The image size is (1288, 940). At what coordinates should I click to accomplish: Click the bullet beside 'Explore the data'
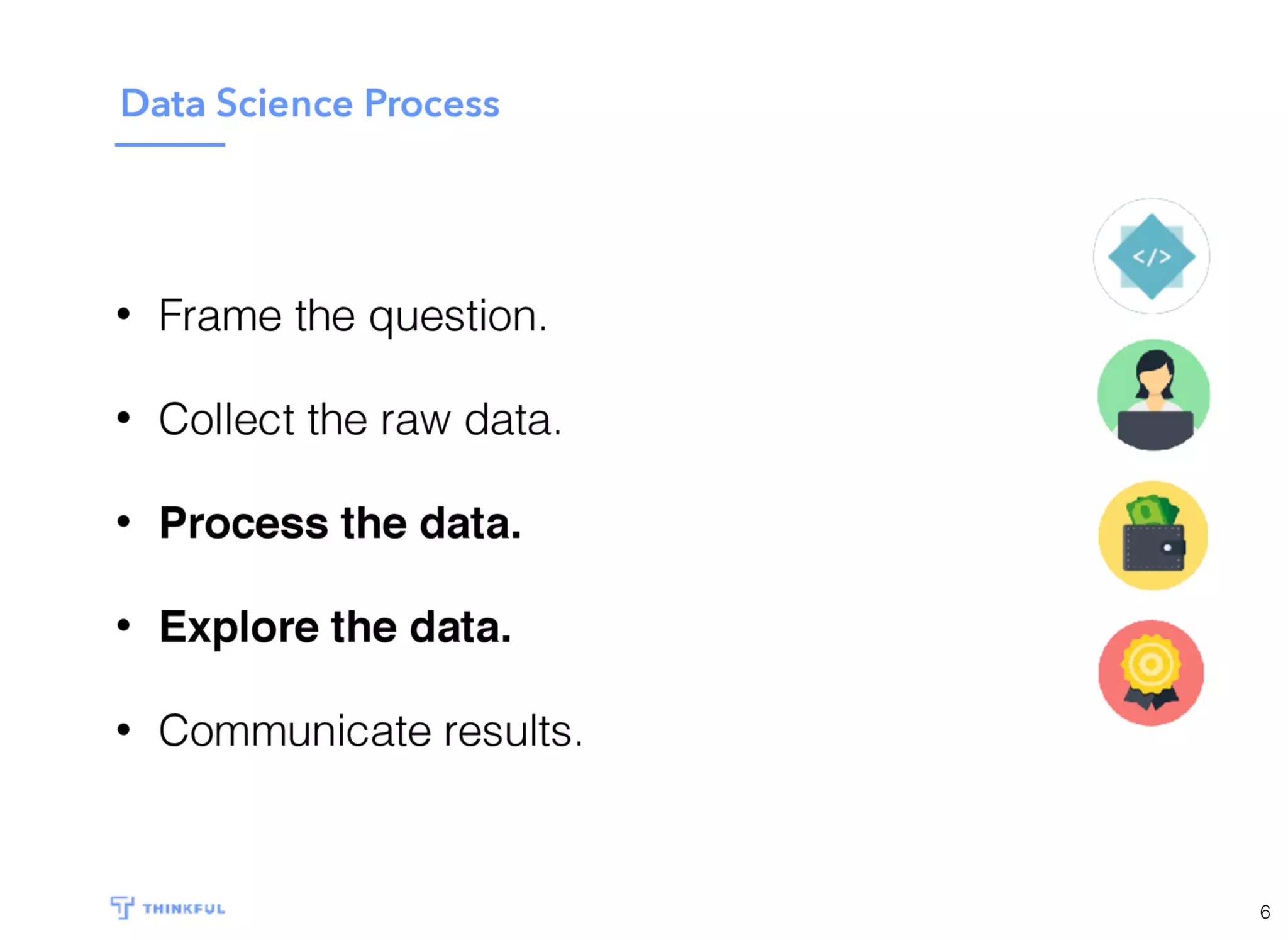(x=124, y=625)
